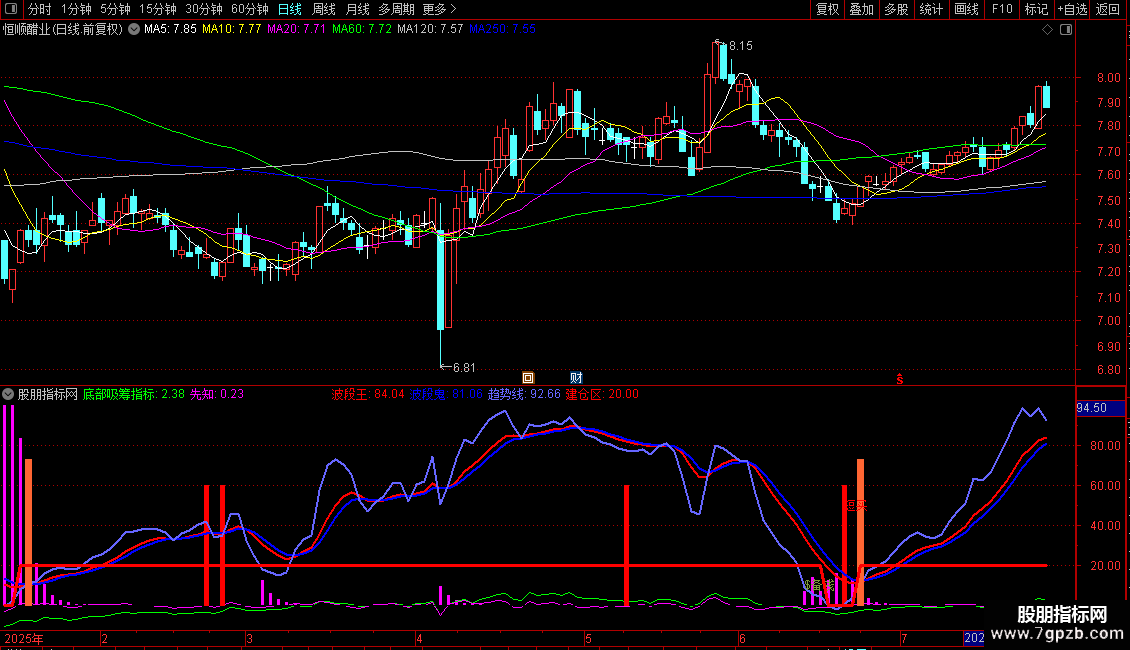Select 先知: 0.23 label
The image size is (1130, 650).
tap(217, 394)
